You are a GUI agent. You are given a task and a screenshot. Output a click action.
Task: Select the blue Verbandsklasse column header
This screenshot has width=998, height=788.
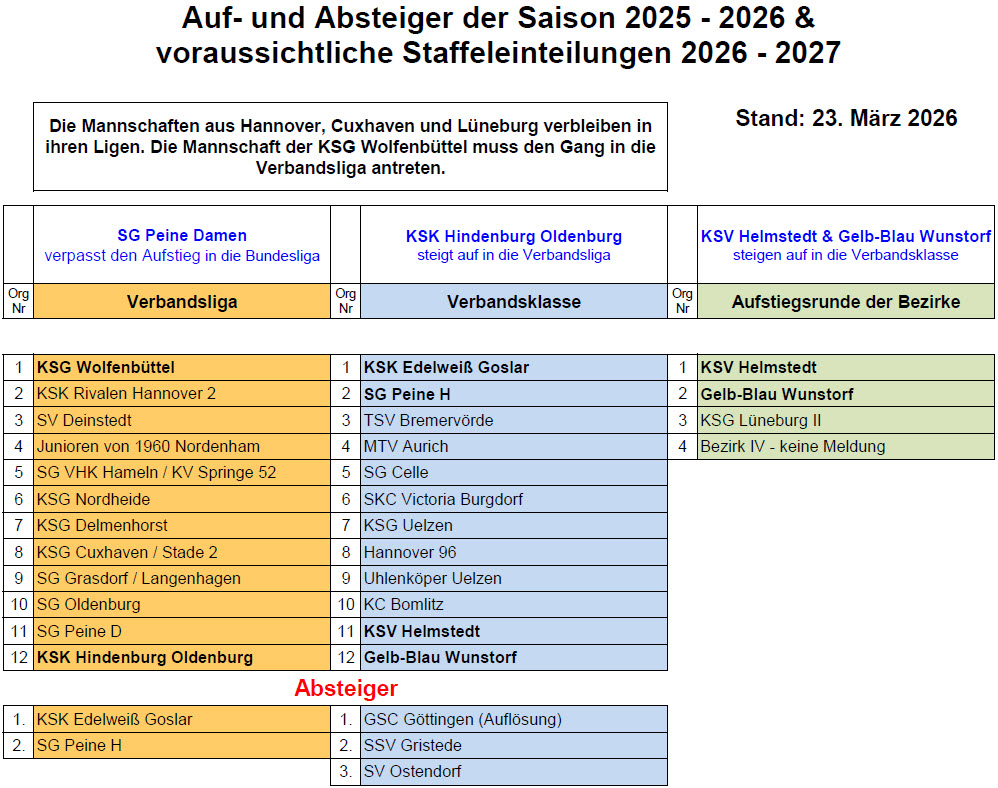click(513, 301)
